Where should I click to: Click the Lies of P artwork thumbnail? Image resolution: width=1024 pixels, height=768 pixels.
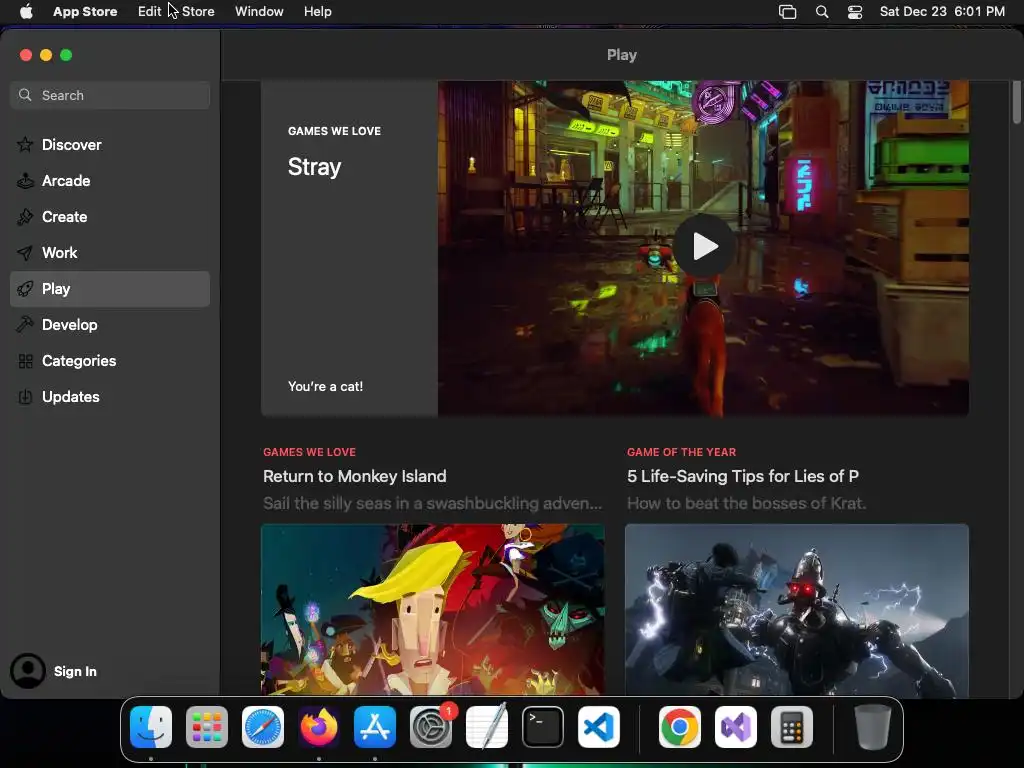[797, 609]
